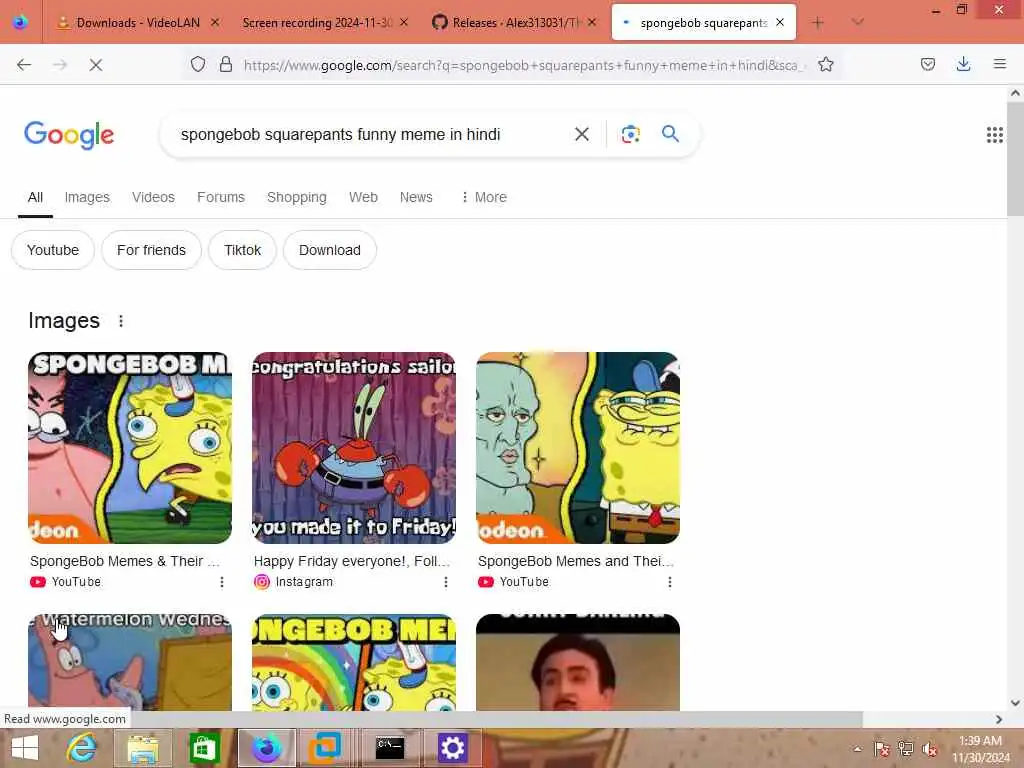Open the Mr. Krabs Friday meme thumbnail

point(354,448)
